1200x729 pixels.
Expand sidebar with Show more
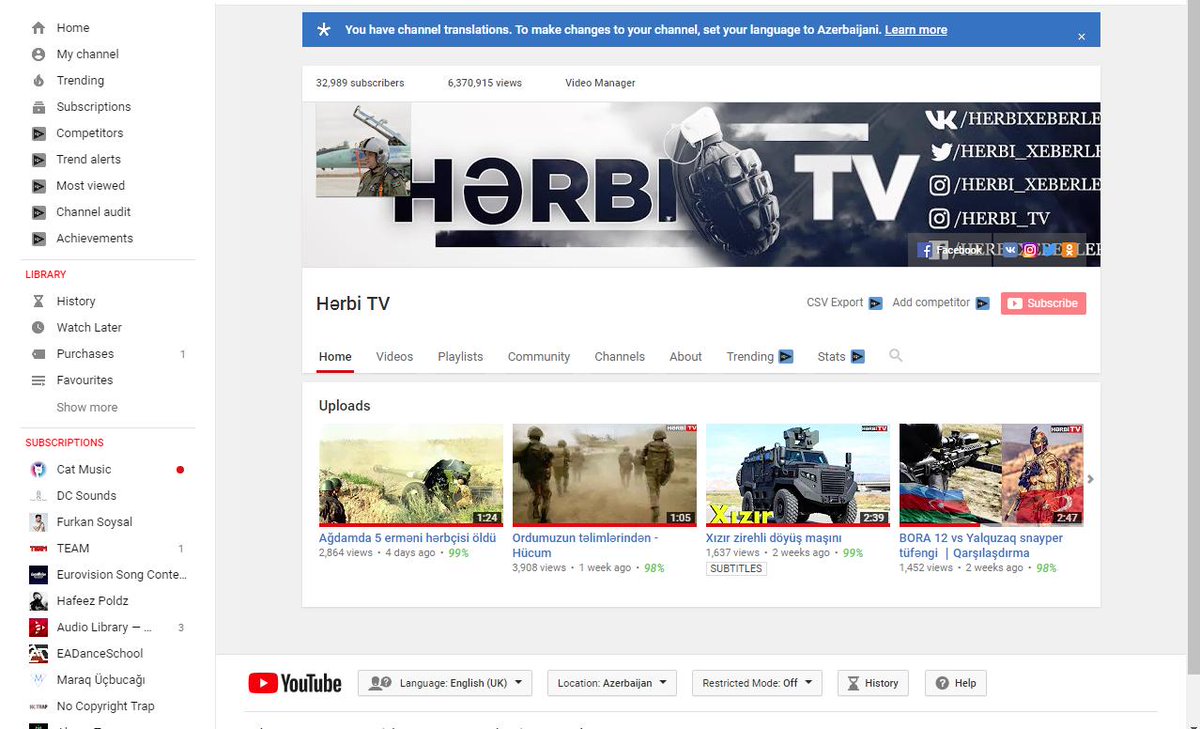pos(87,407)
